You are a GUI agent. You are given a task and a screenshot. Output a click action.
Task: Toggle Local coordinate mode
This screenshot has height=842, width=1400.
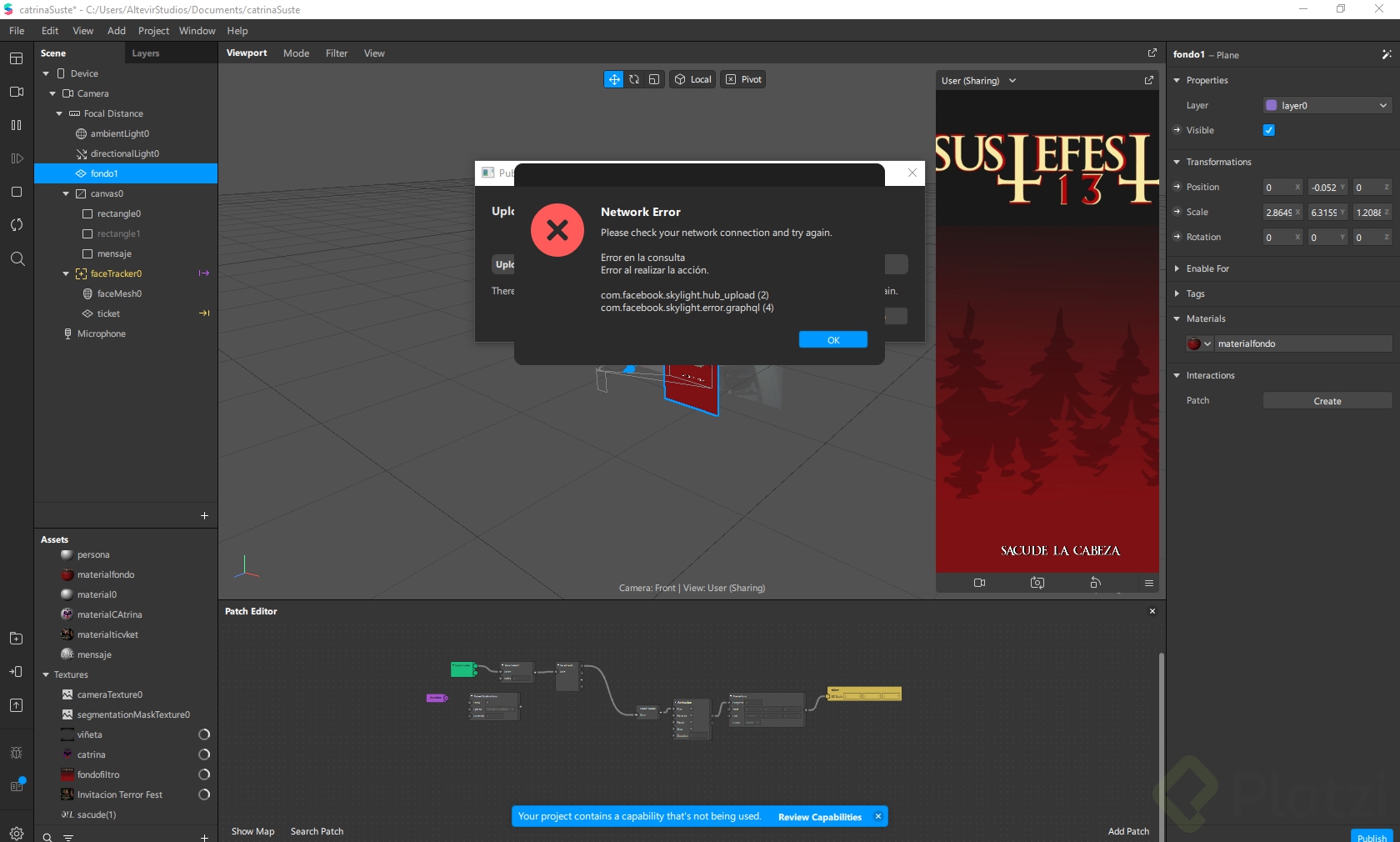(x=692, y=79)
